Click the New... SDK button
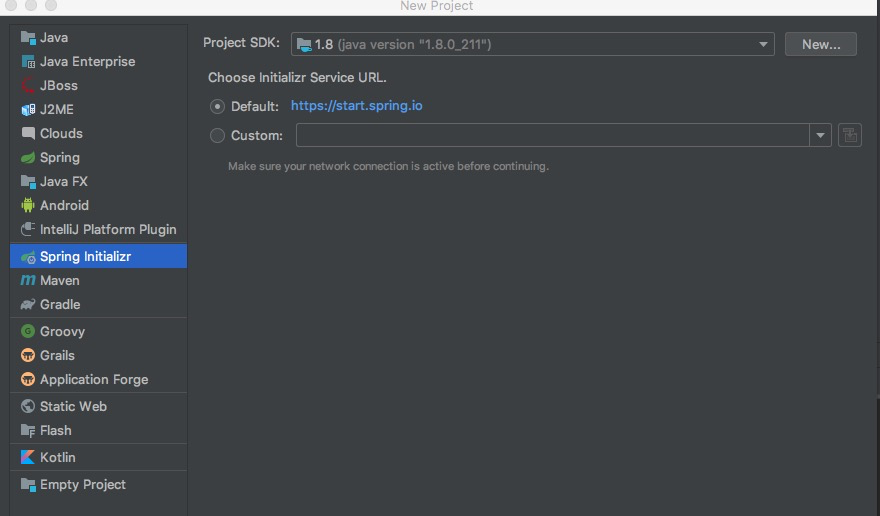Screen dimensions: 880x516 821,44
